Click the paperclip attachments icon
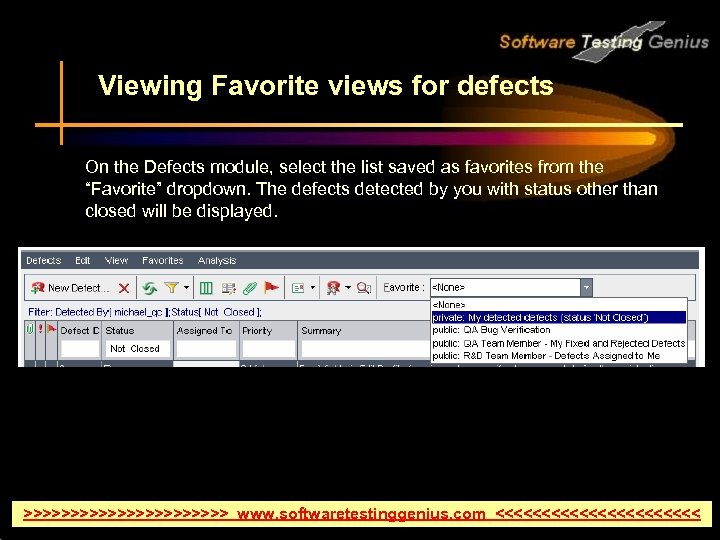The image size is (720, 540). click(250, 288)
